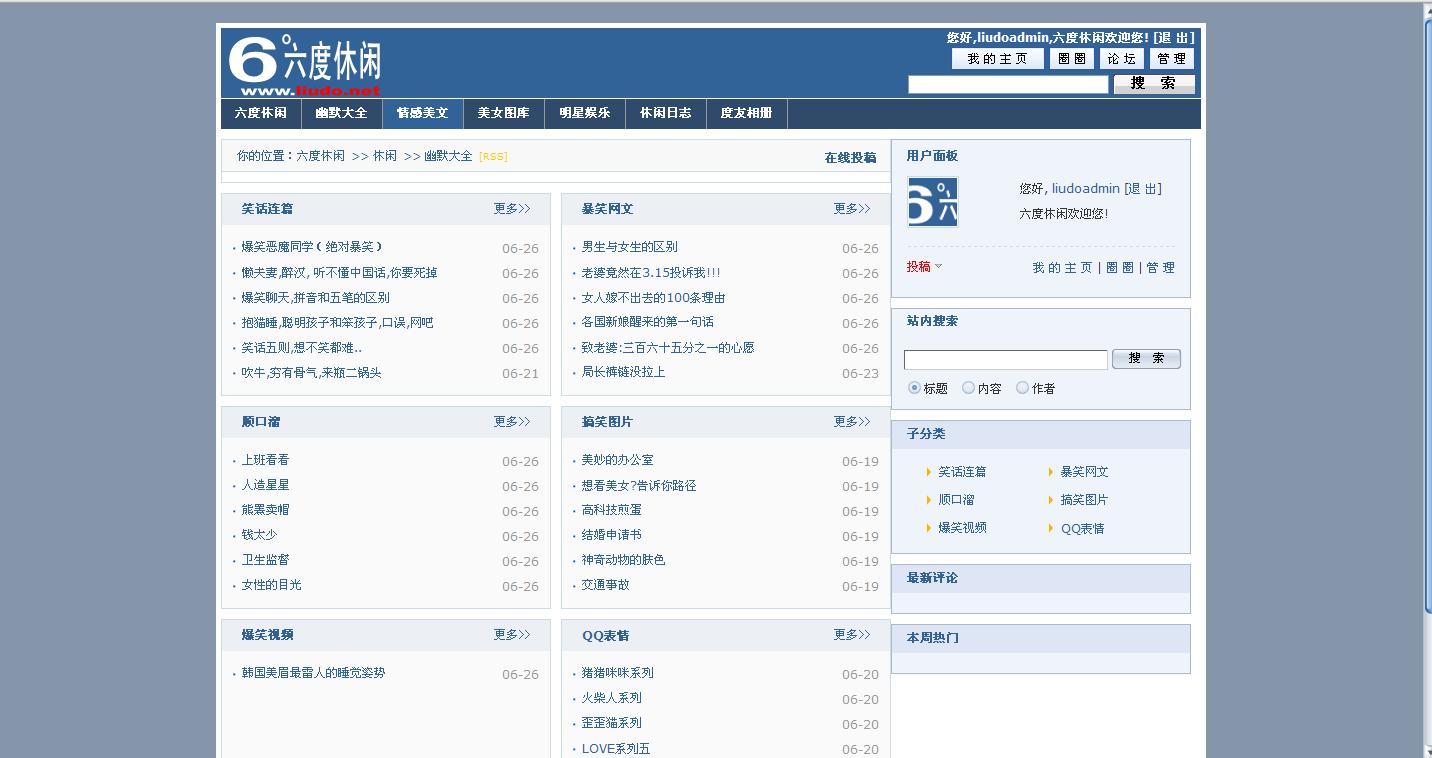Click the arrow icon beside 爆笑视频 subcategory

929,528
